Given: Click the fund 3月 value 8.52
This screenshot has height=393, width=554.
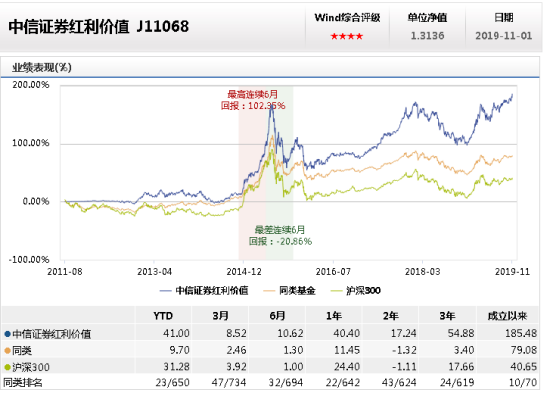Looking at the screenshot, I should [x=236, y=333].
